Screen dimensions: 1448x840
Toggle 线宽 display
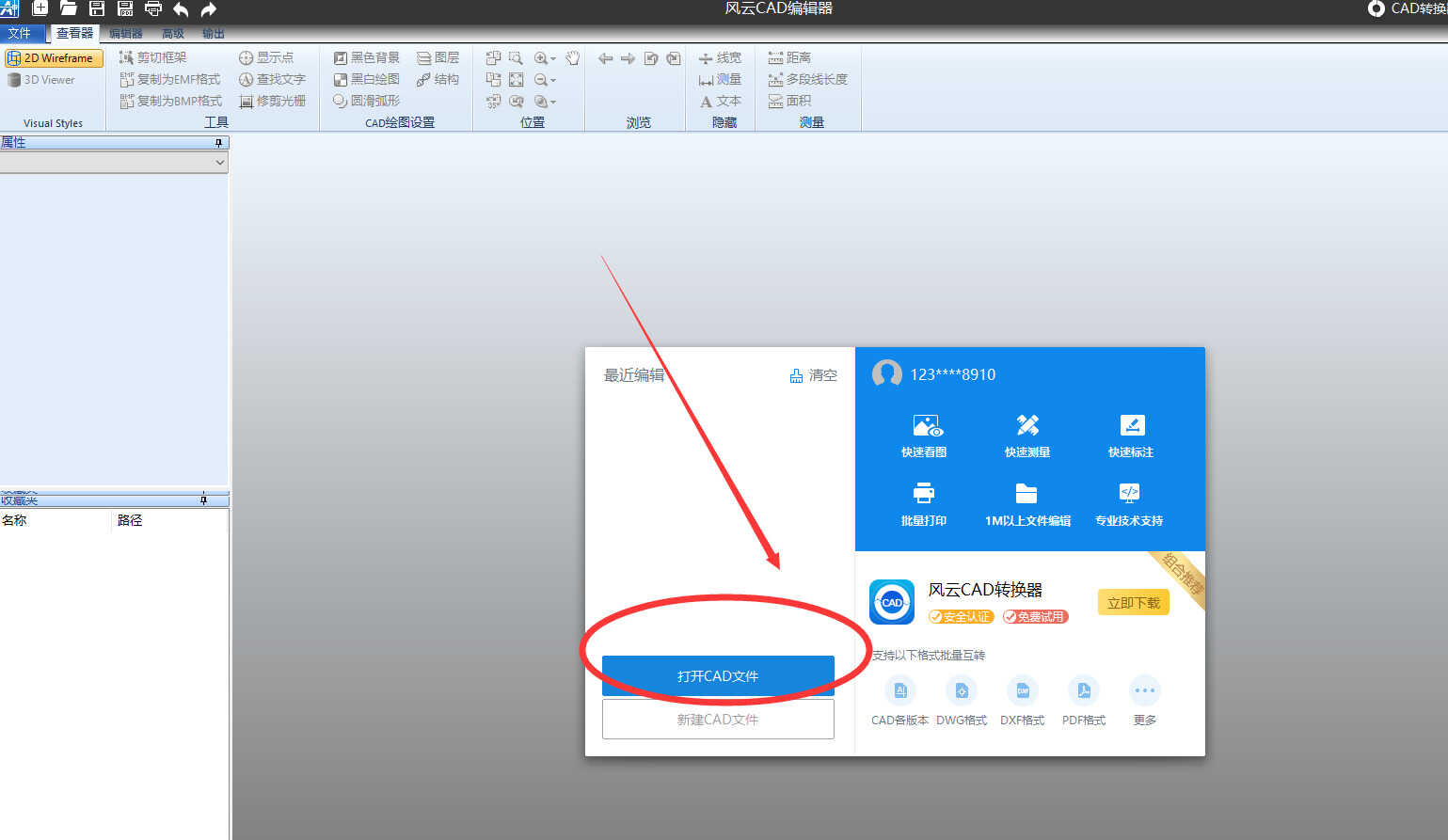(x=720, y=57)
